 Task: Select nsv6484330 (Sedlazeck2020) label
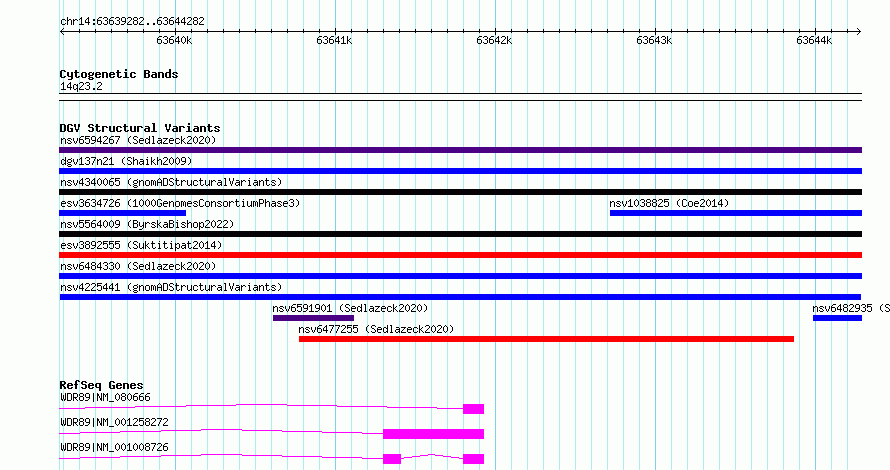click(138, 266)
